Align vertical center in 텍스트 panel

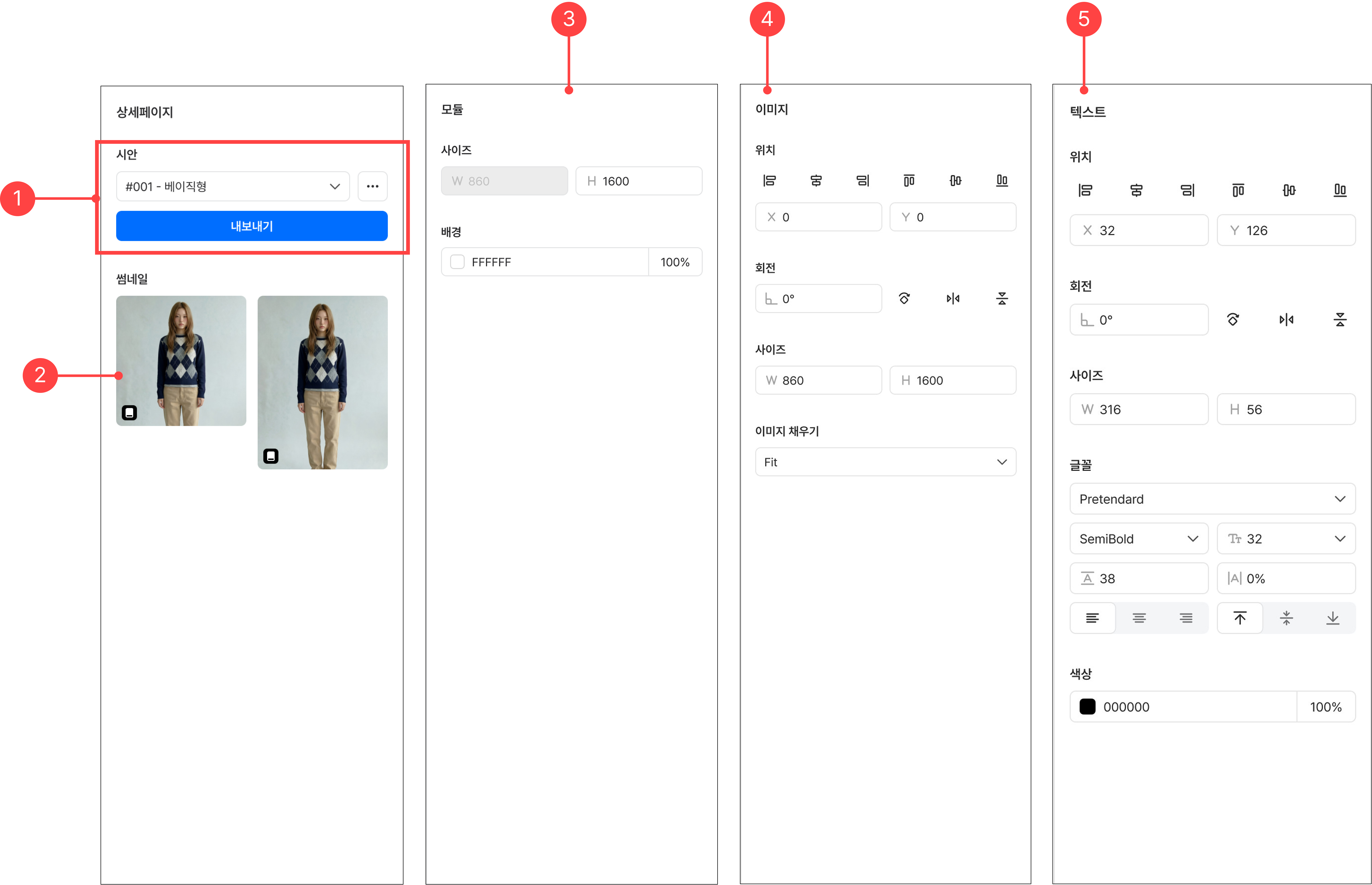click(x=1289, y=190)
